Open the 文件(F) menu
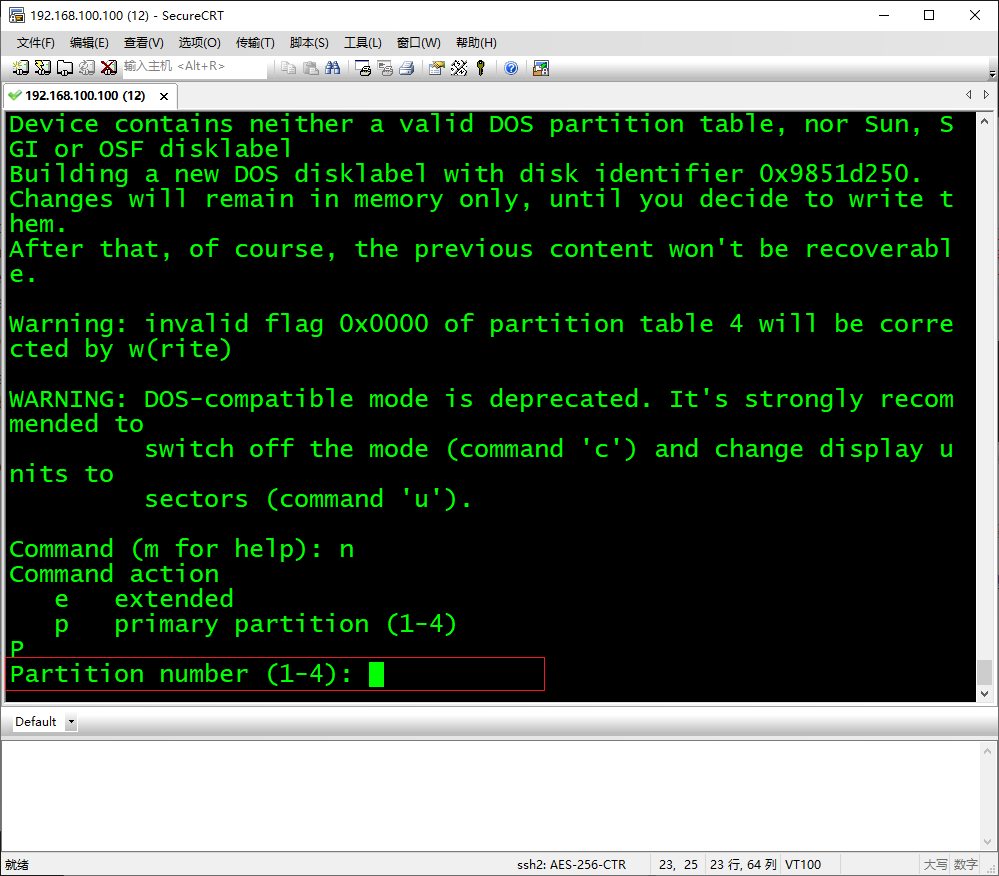 tap(36, 43)
